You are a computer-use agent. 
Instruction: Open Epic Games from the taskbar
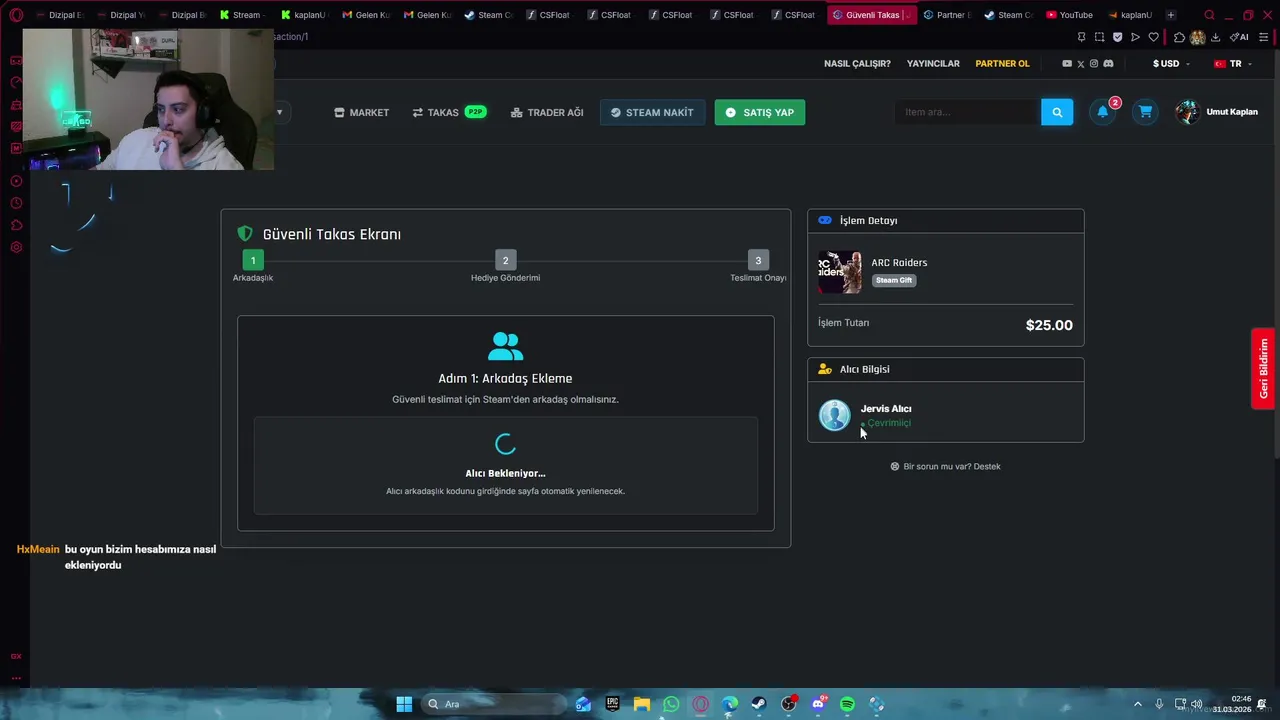[612, 704]
